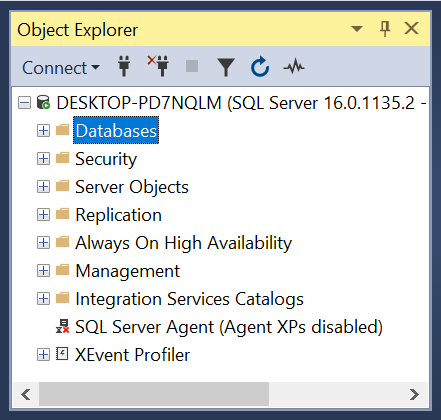Click the Replication folder icon
The image size is (441, 420).
tap(62, 214)
